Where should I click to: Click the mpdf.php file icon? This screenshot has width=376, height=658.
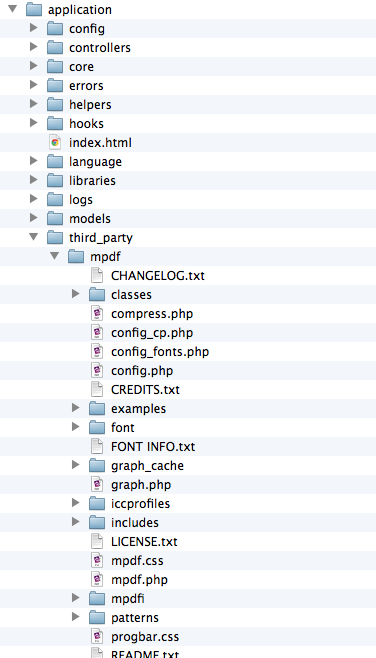(x=97, y=580)
